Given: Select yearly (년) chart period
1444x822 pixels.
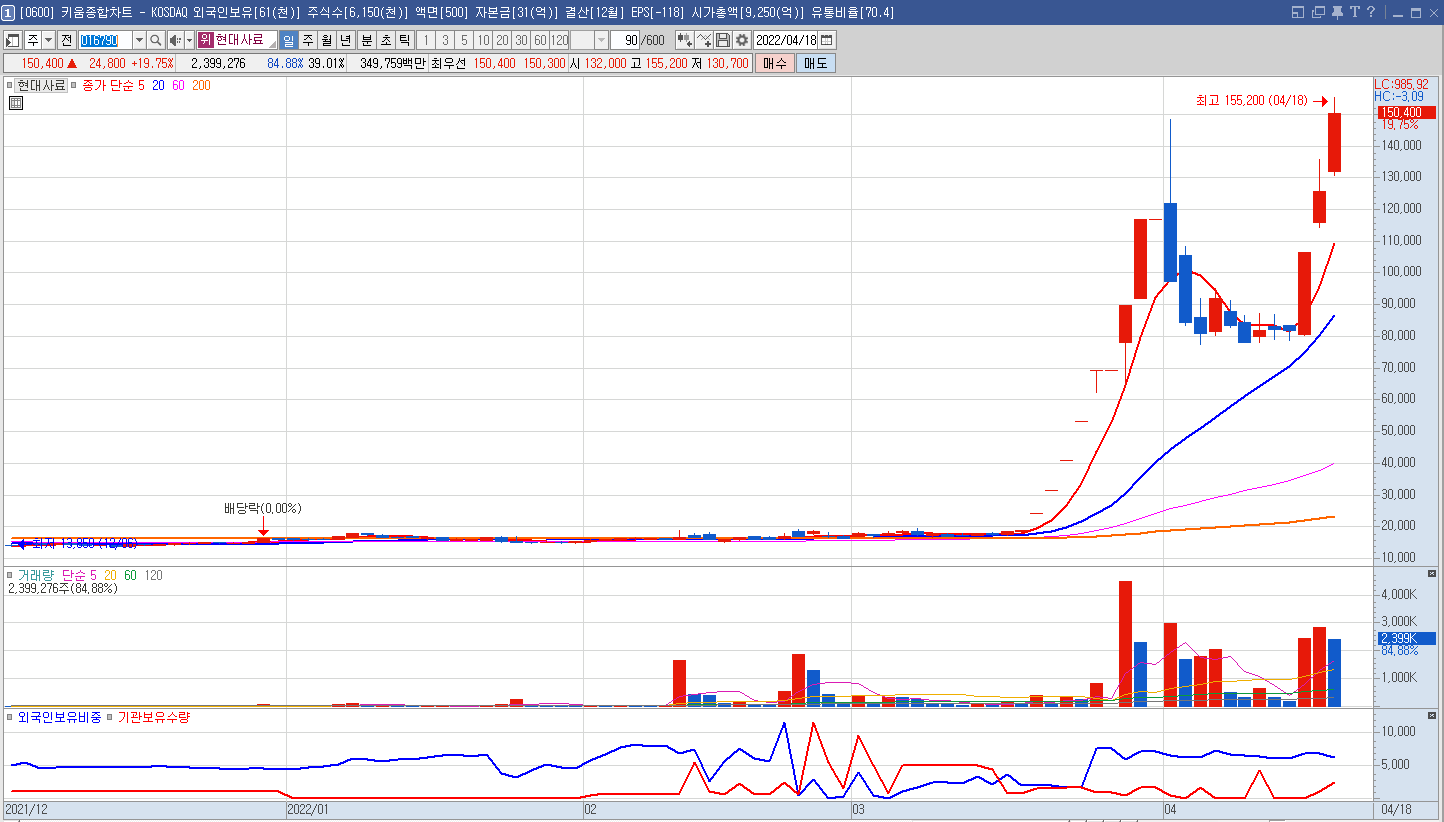Looking at the screenshot, I should [x=346, y=40].
